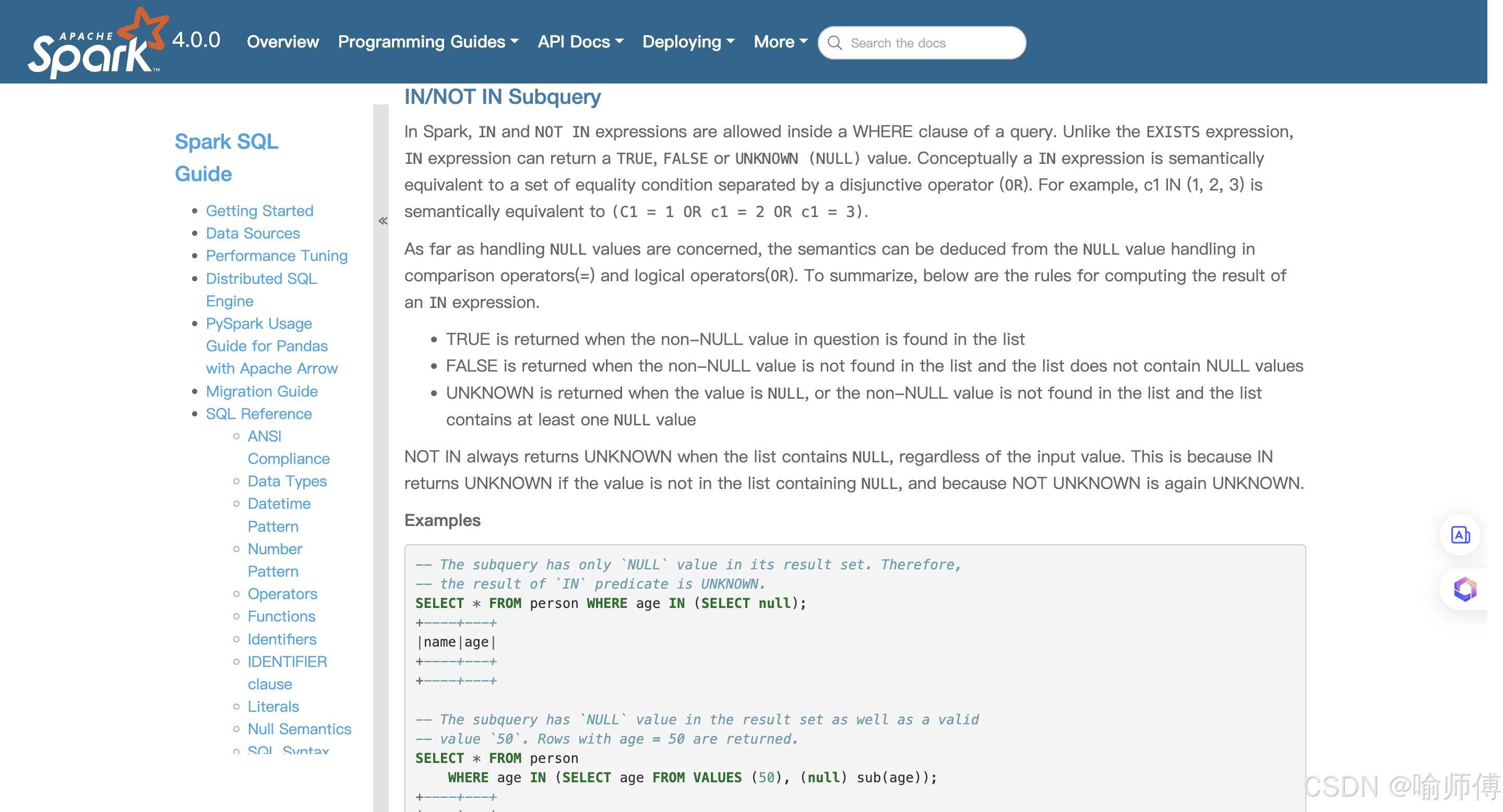The width and height of the screenshot is (1503, 812).
Task: Open Number Pattern reference
Action: 275,560
